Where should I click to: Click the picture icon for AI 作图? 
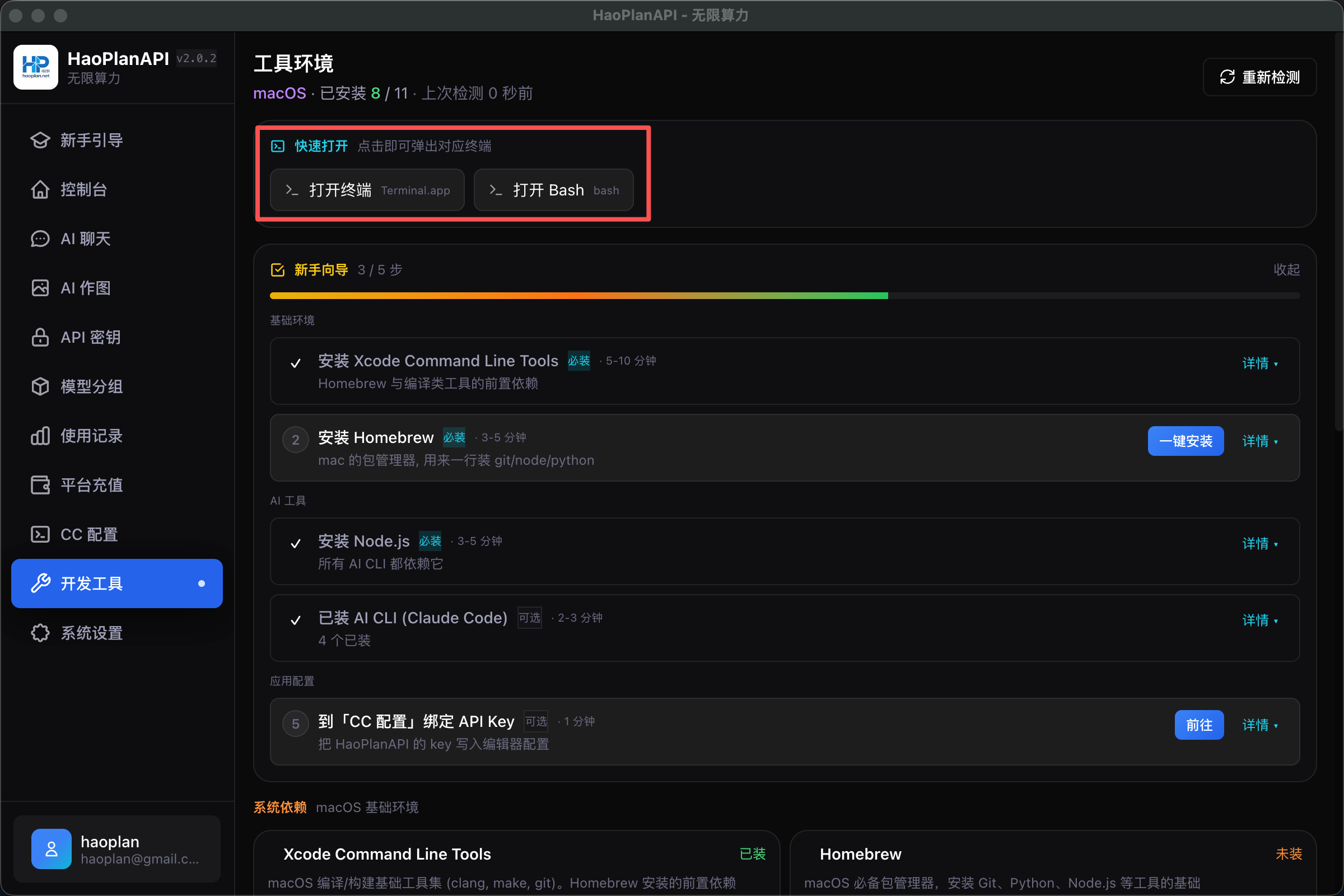coord(40,288)
